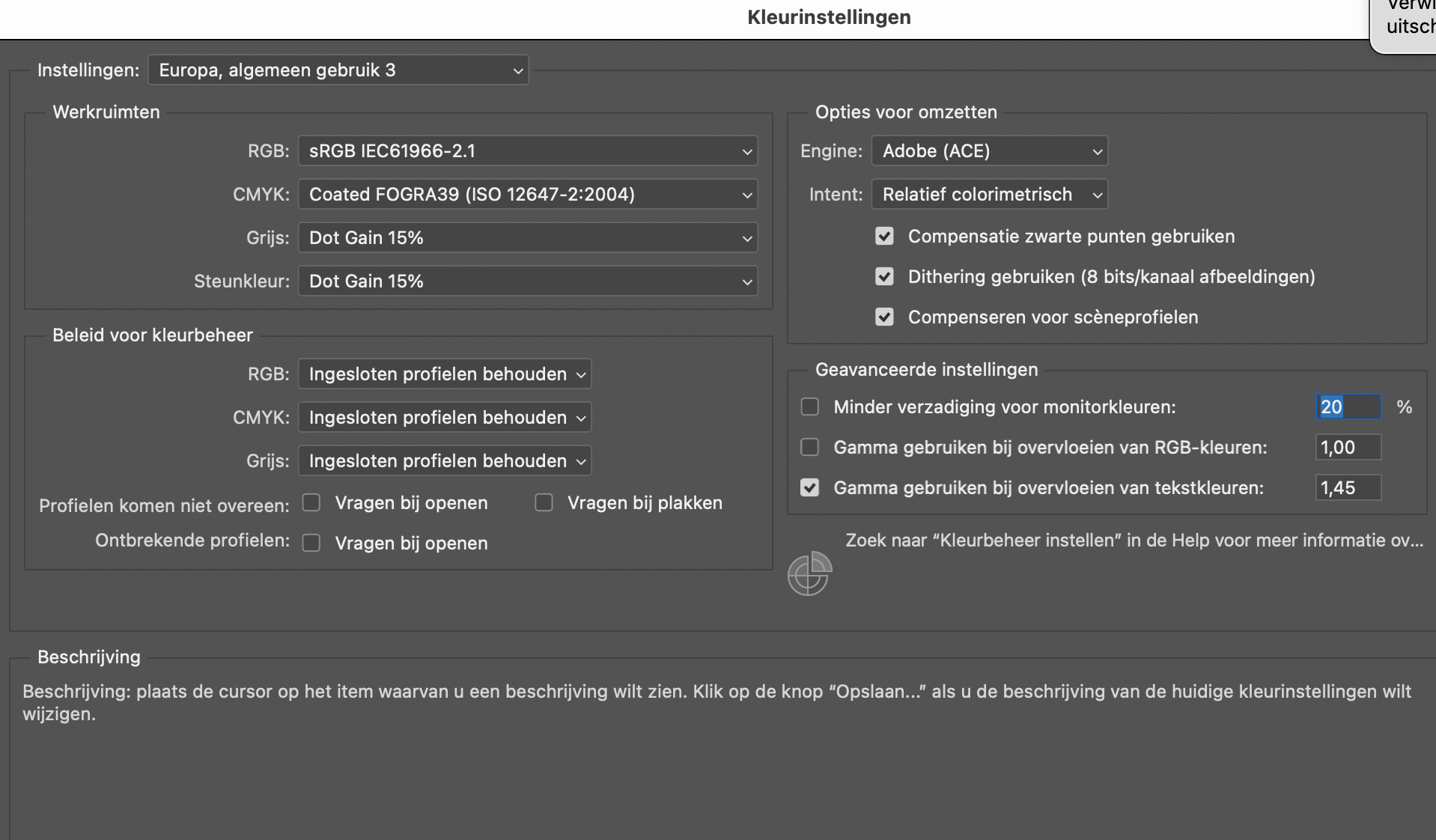Image resolution: width=1436 pixels, height=840 pixels.
Task: Click the gamma value field showing 1,45
Action: click(x=1347, y=487)
